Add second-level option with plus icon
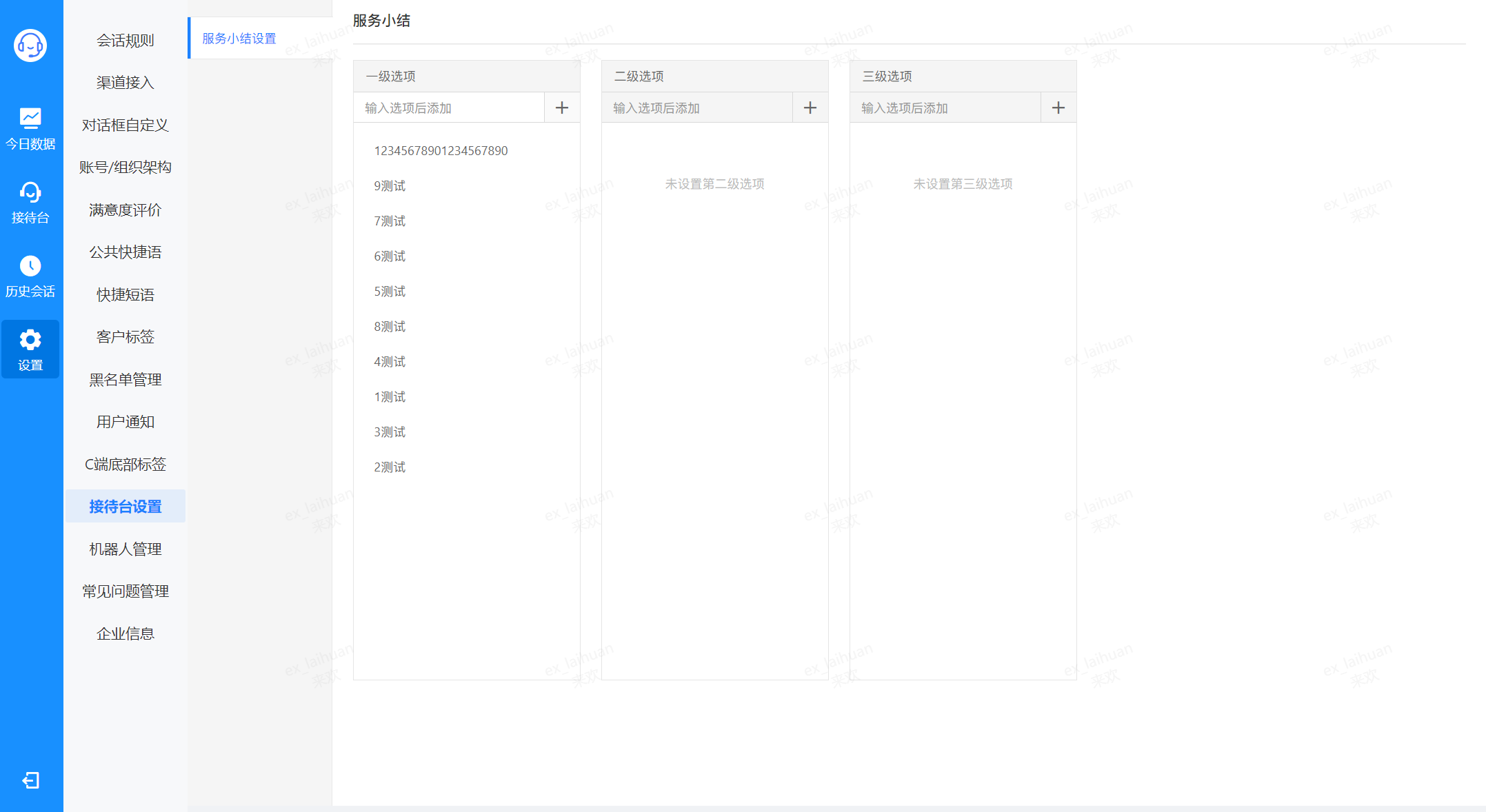 click(x=810, y=108)
